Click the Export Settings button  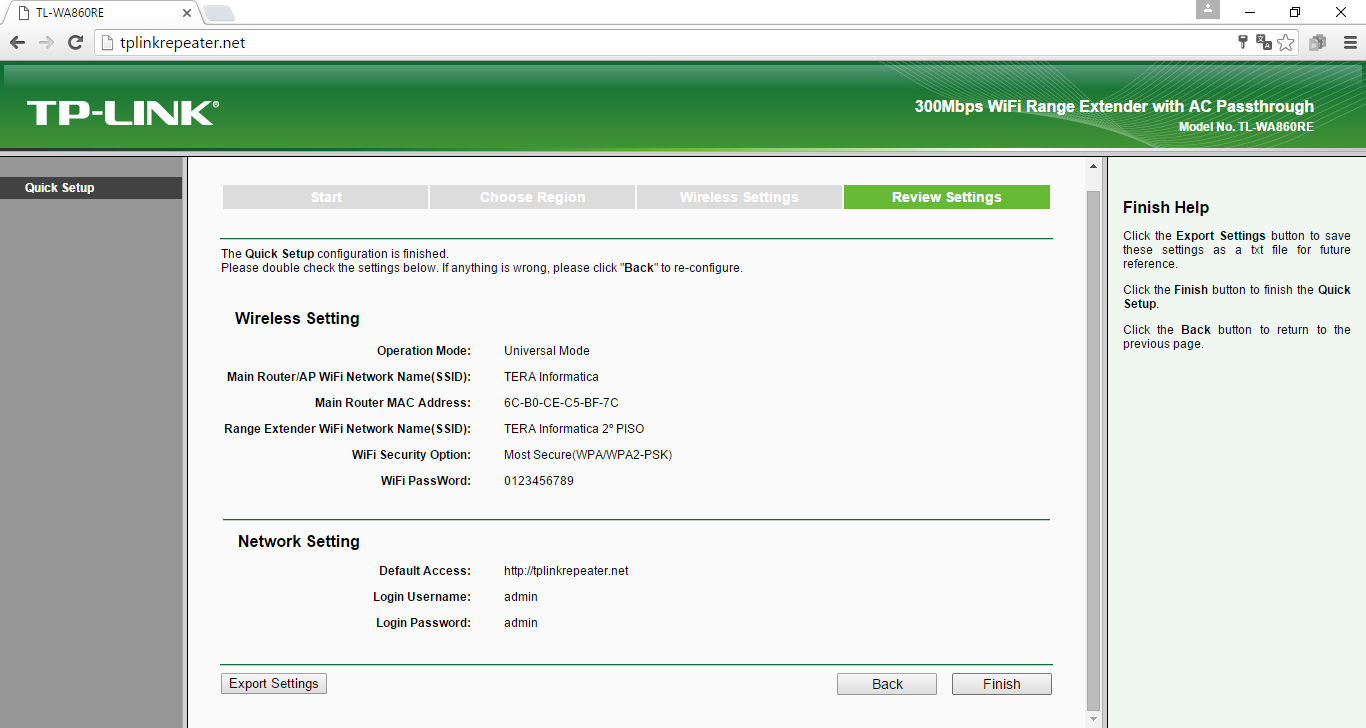click(274, 684)
